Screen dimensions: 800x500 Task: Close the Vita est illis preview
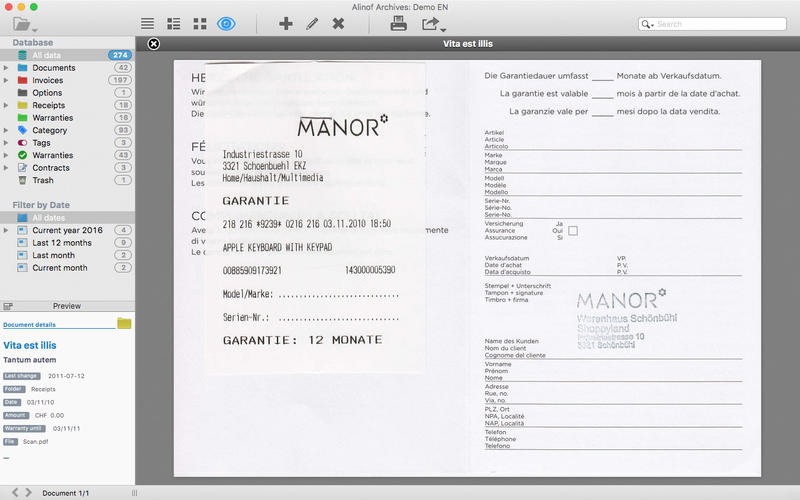click(x=154, y=44)
